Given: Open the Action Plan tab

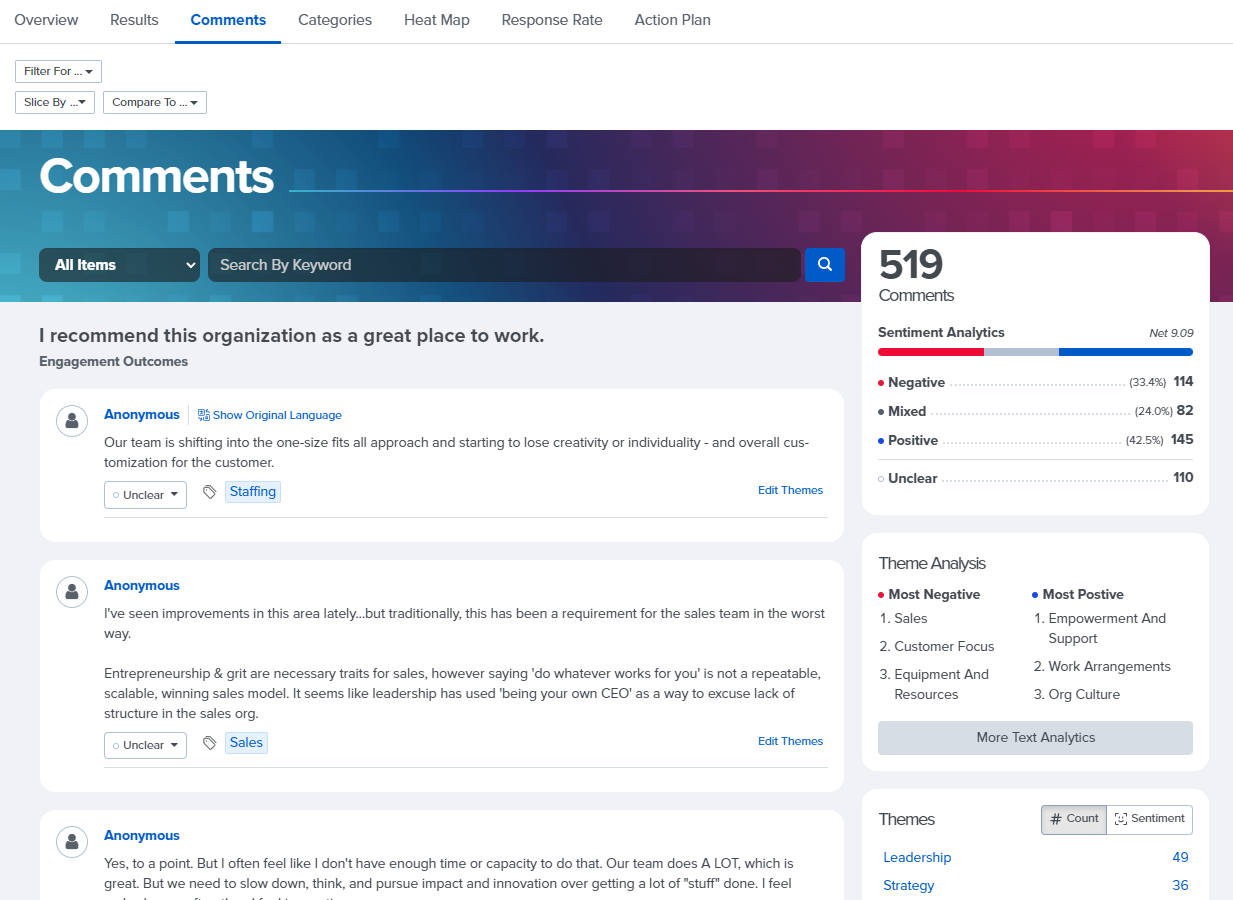Looking at the screenshot, I should (x=673, y=20).
